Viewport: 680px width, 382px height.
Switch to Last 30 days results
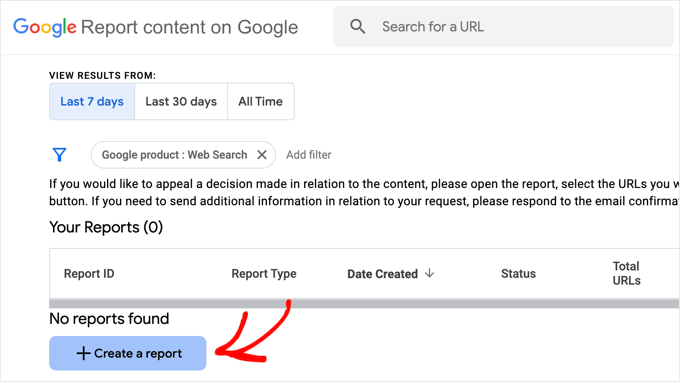coord(181,101)
